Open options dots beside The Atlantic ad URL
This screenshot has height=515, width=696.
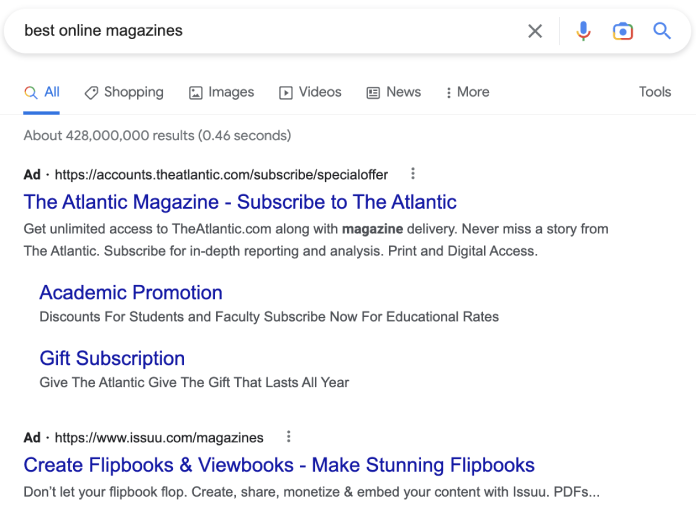click(x=413, y=174)
